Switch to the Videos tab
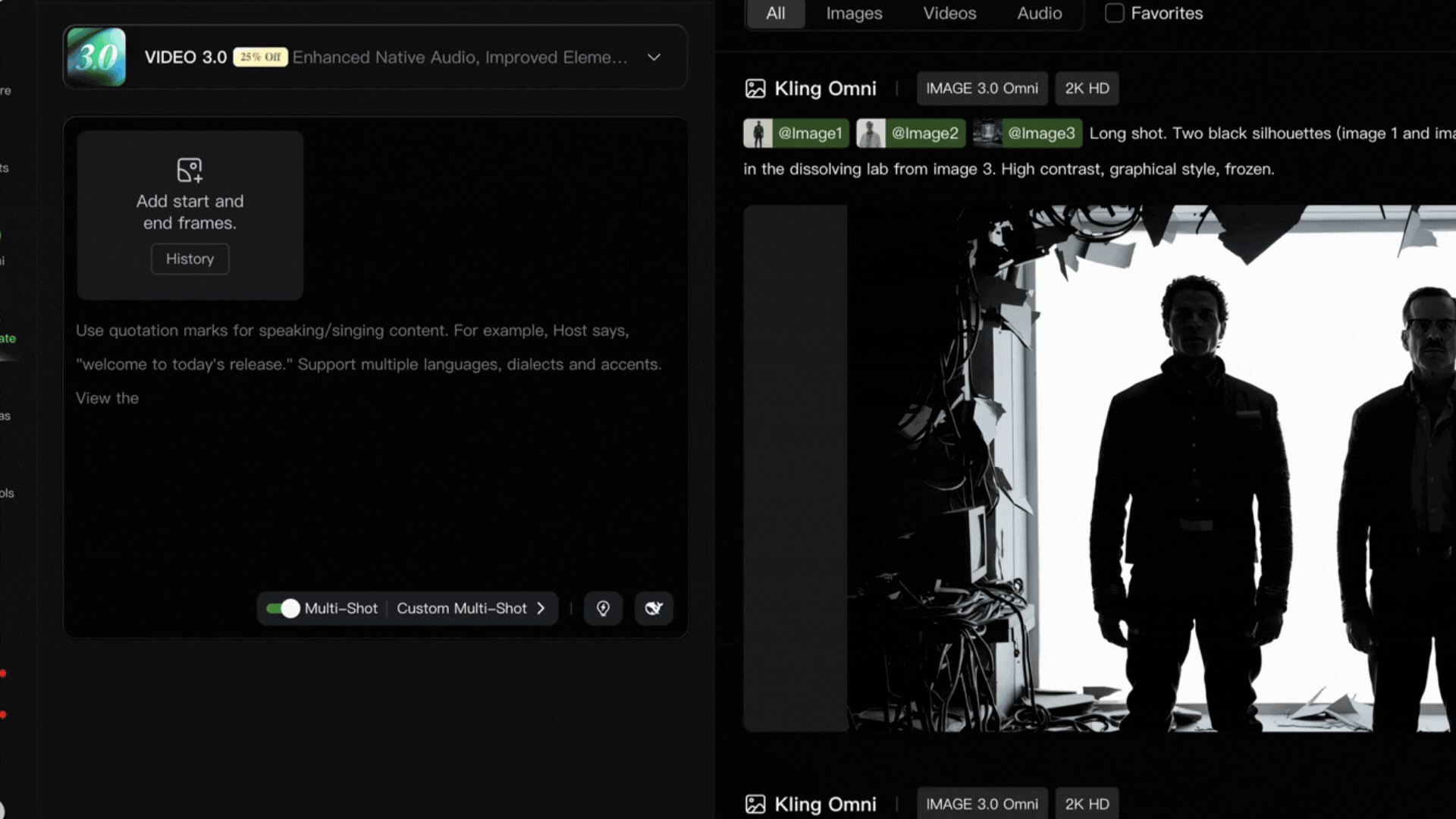1456x819 pixels. click(949, 13)
